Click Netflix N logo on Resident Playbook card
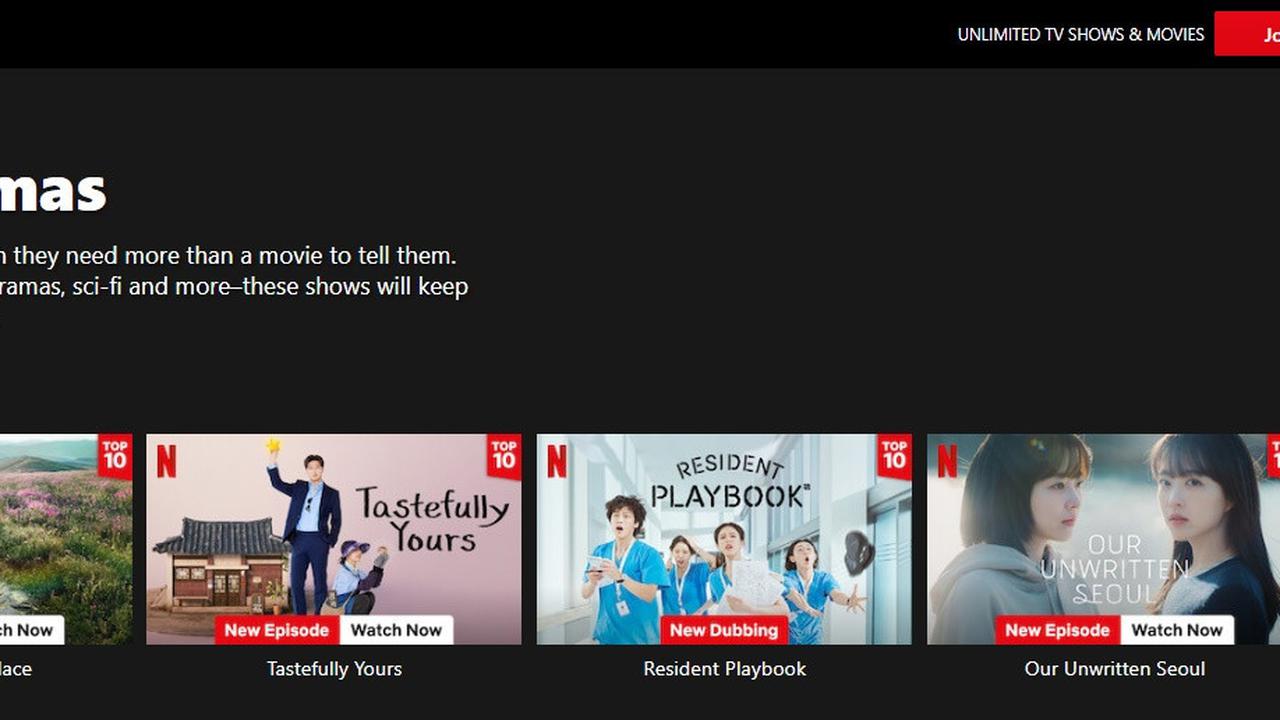 556,461
